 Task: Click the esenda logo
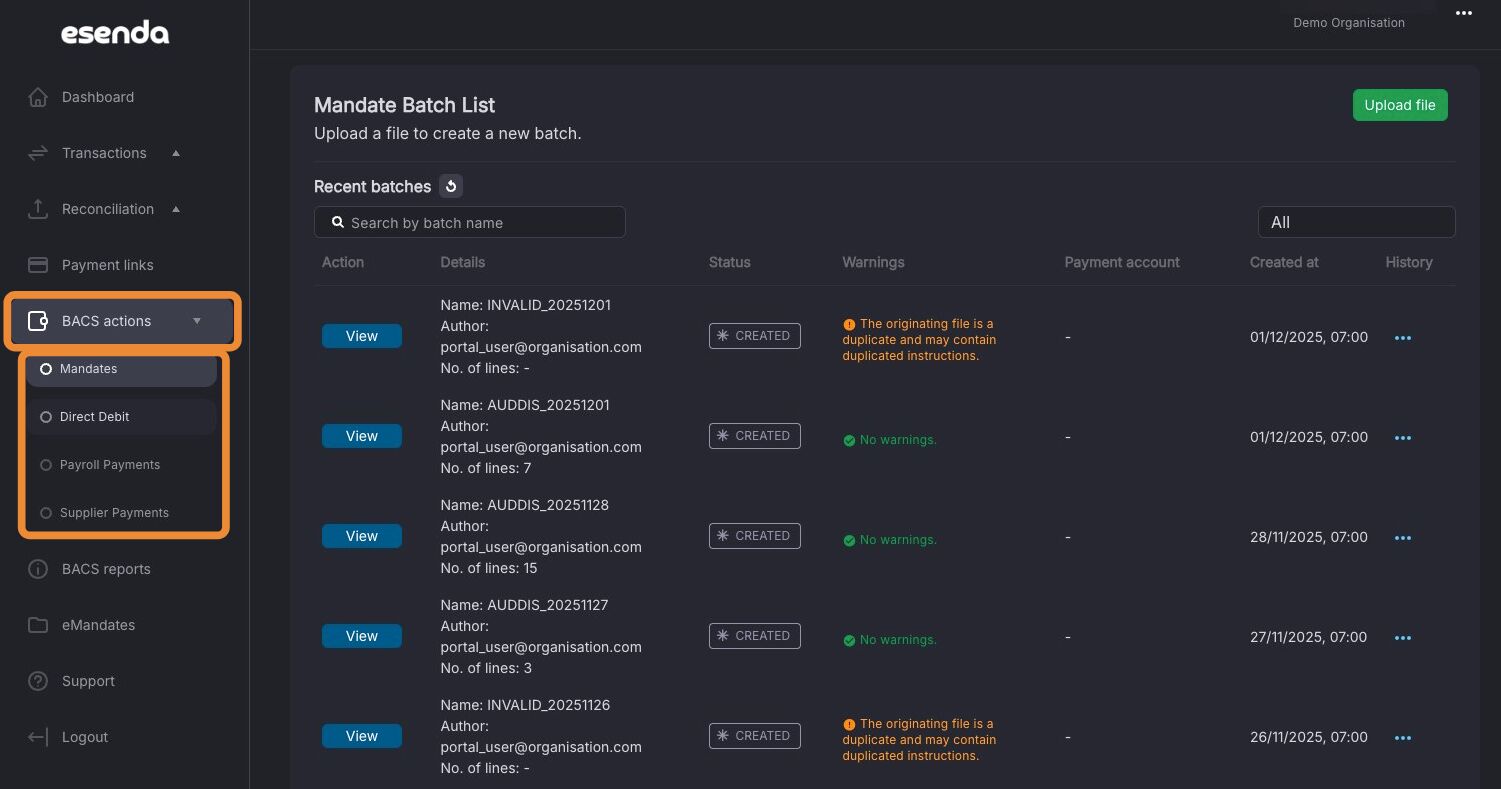115,33
